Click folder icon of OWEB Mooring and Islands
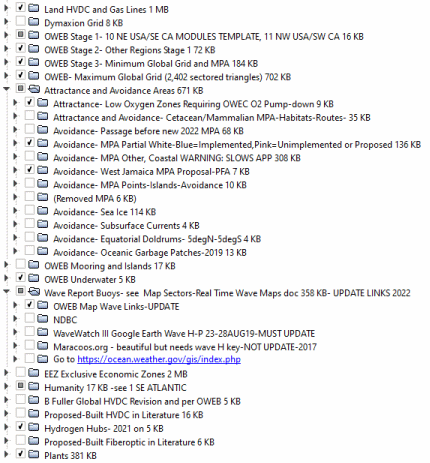The height and width of the screenshot is (463, 430). pos(33,264)
